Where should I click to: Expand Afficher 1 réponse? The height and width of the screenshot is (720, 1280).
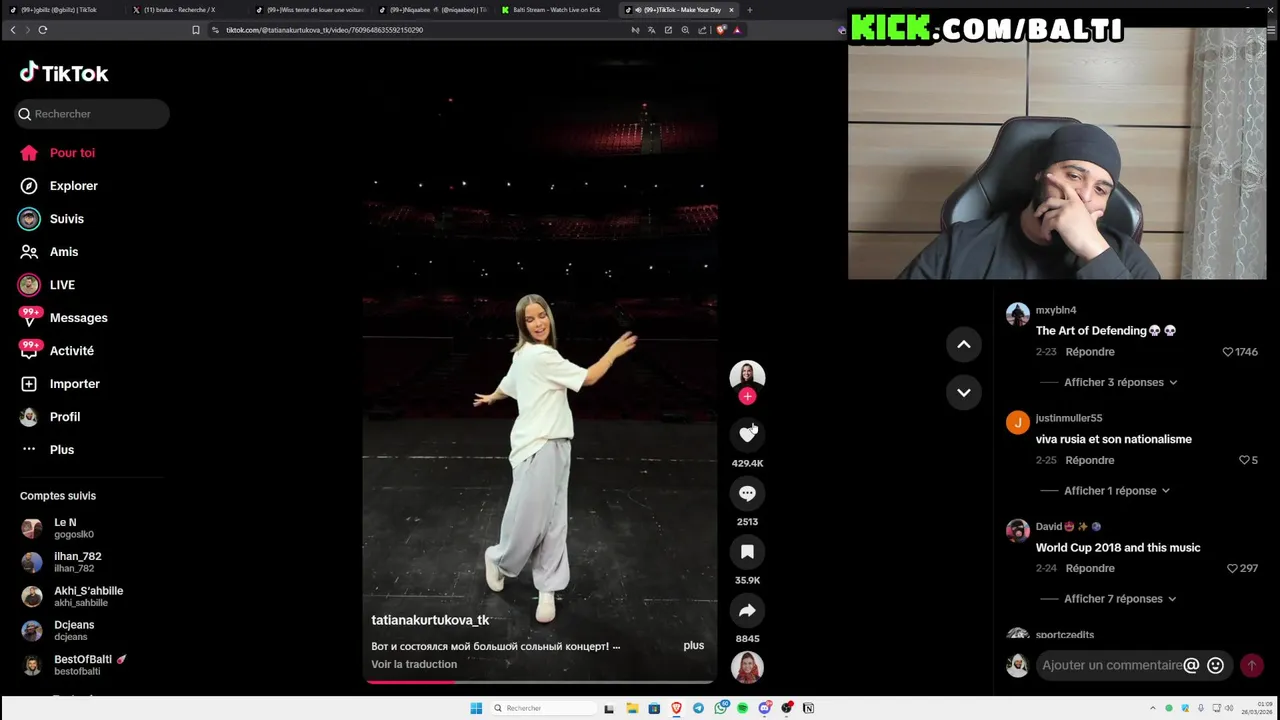click(x=1116, y=491)
